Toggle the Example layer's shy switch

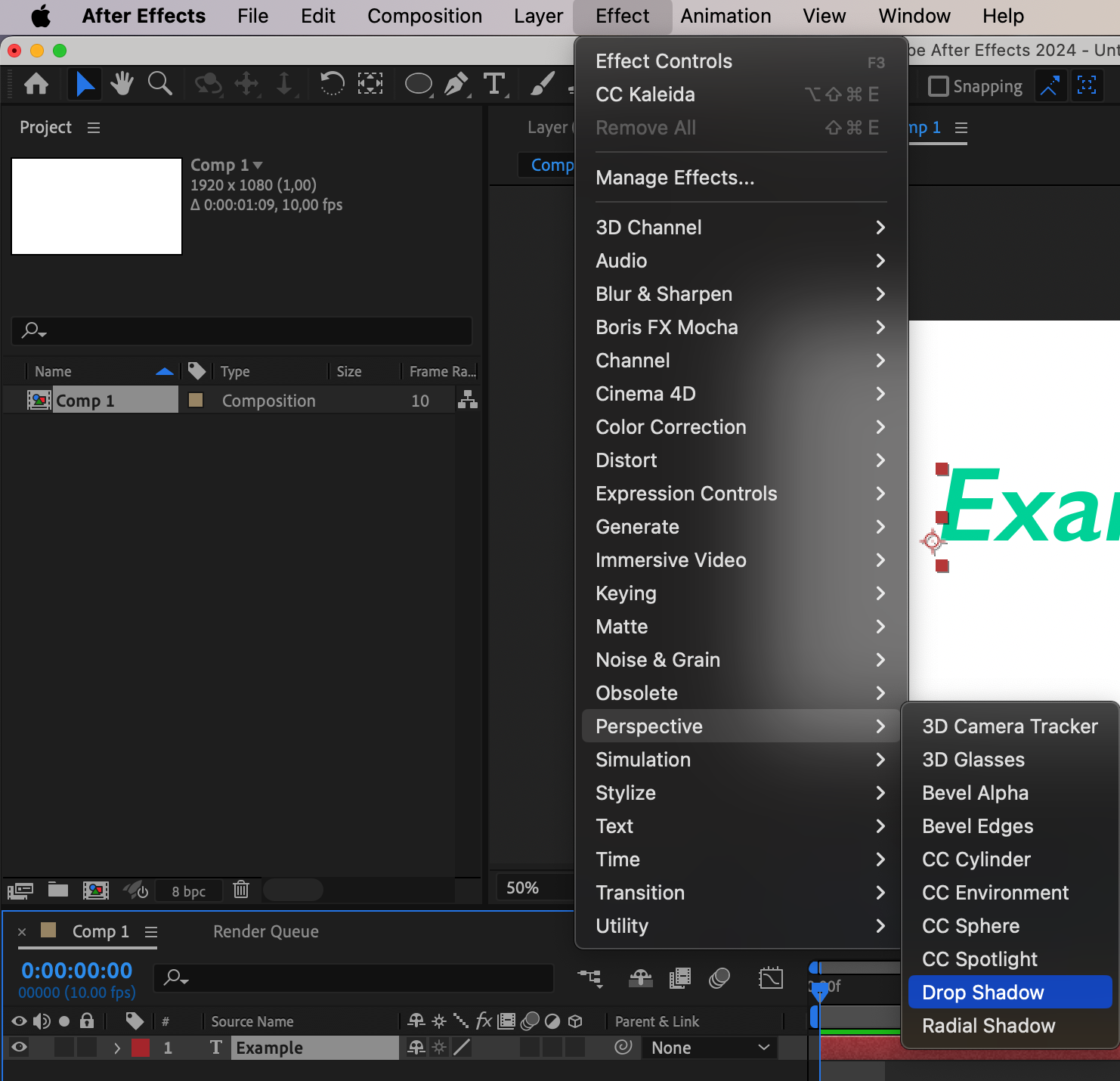pyautogui.click(x=416, y=1047)
